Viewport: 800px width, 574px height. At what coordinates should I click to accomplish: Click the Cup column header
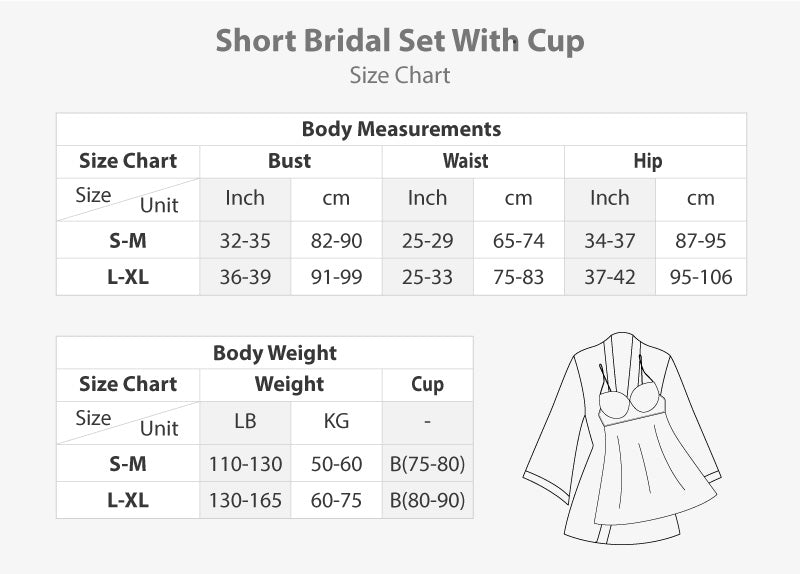click(427, 384)
